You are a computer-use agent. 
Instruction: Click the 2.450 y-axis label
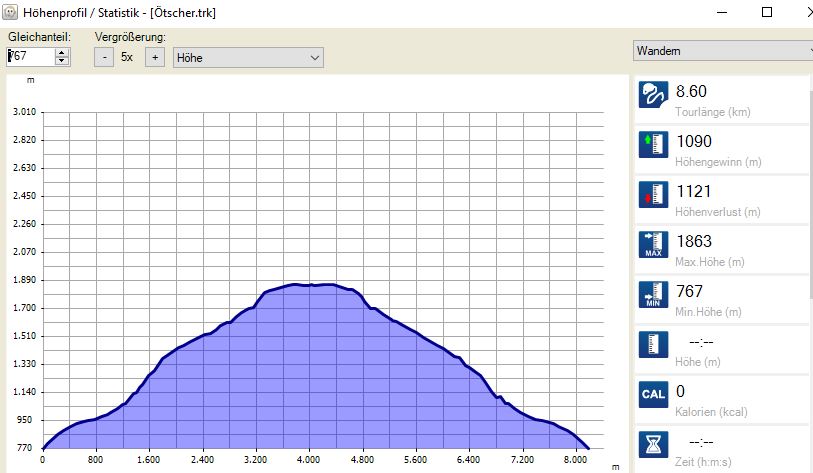[x=24, y=196]
